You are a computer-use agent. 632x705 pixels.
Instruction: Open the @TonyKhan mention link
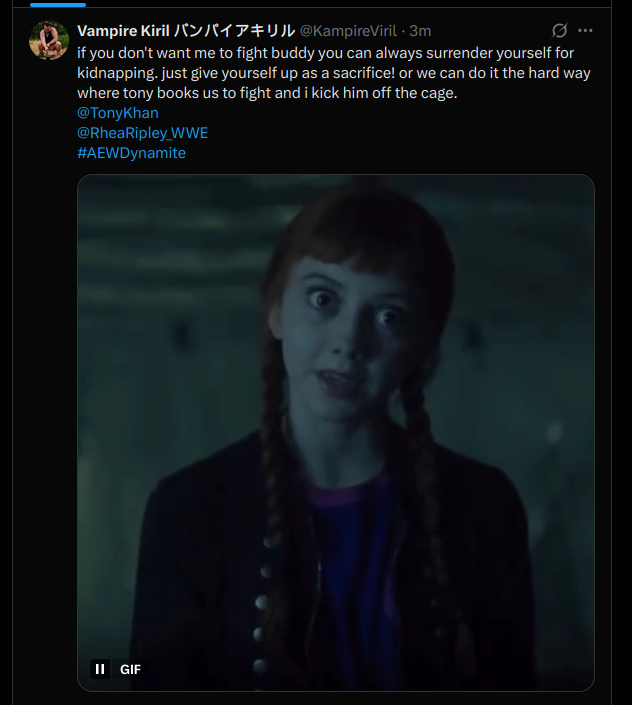point(117,113)
